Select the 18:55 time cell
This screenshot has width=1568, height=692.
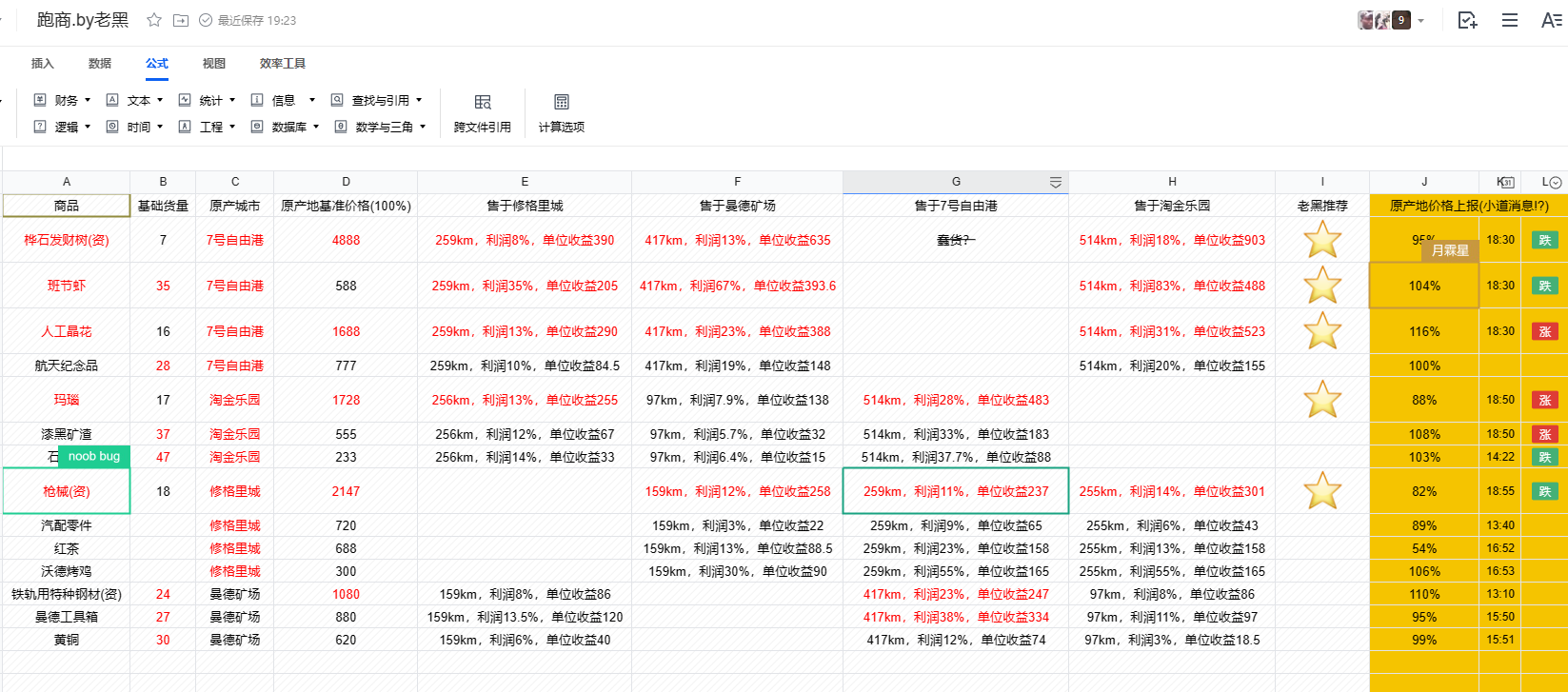(1500, 491)
